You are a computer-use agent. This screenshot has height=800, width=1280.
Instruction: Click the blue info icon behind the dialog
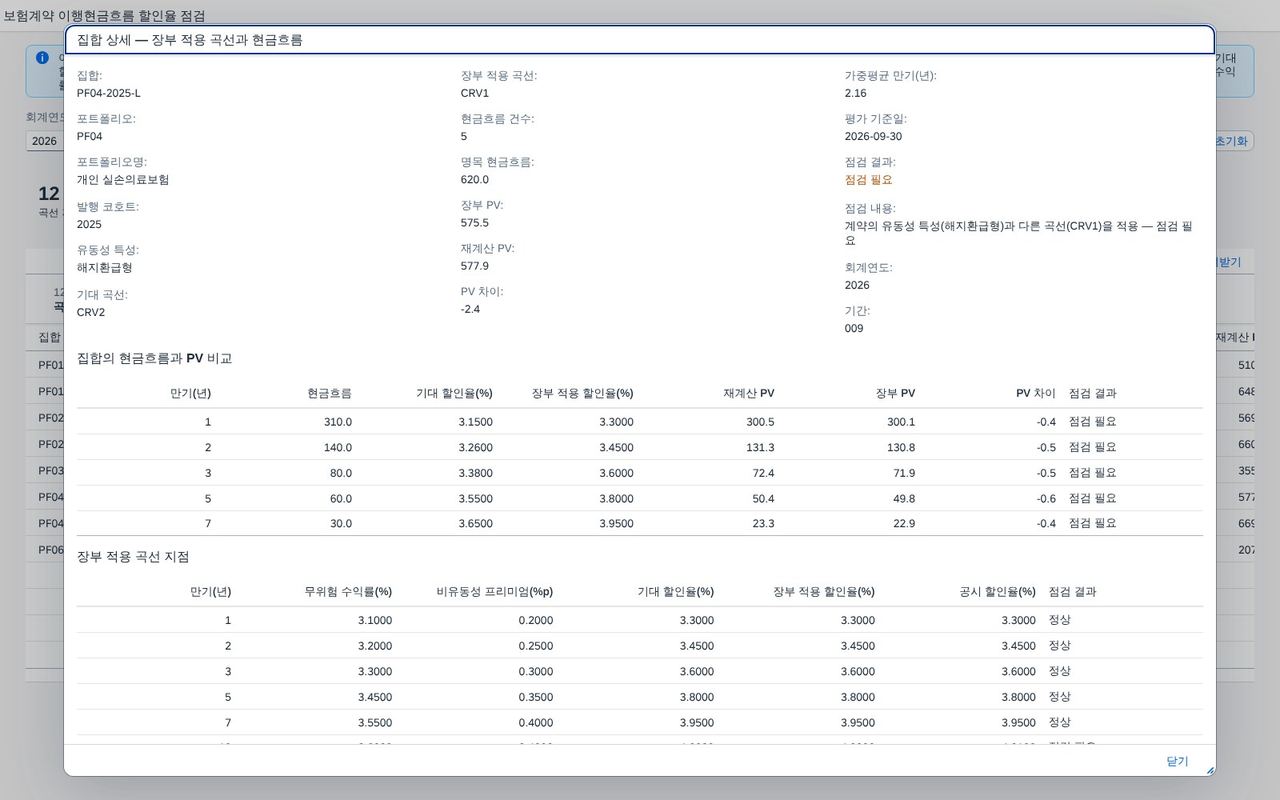click(x=42, y=58)
